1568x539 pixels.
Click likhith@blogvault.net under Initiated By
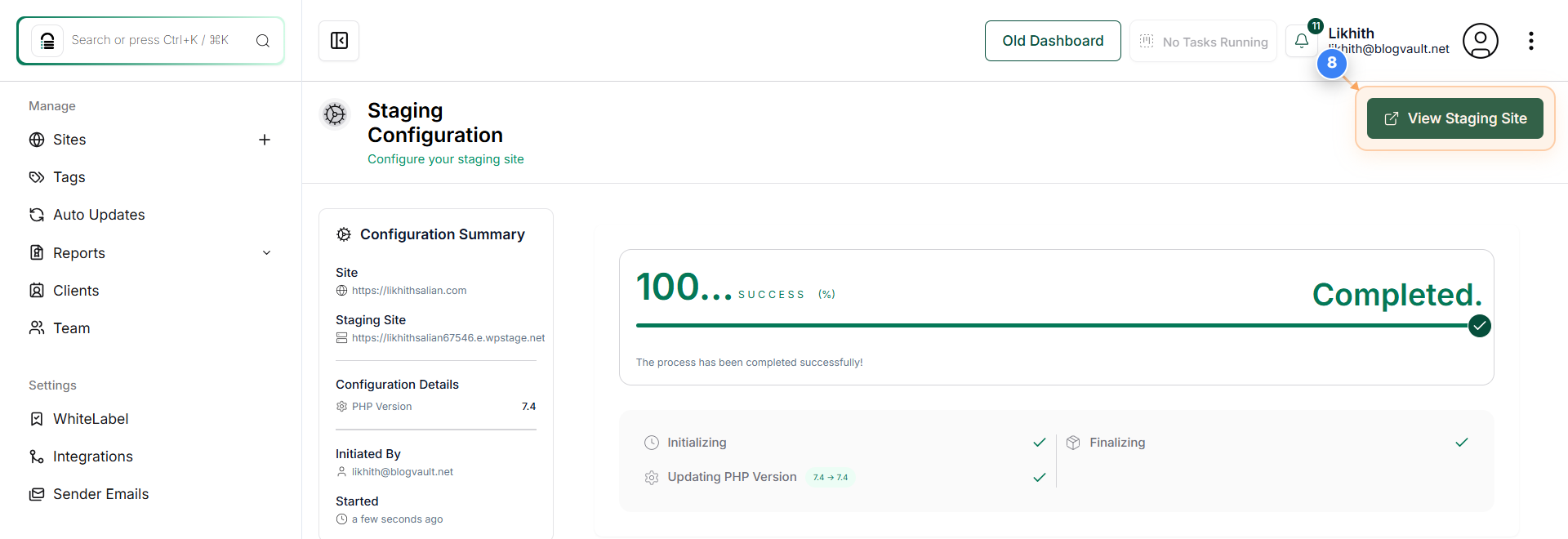403,472
